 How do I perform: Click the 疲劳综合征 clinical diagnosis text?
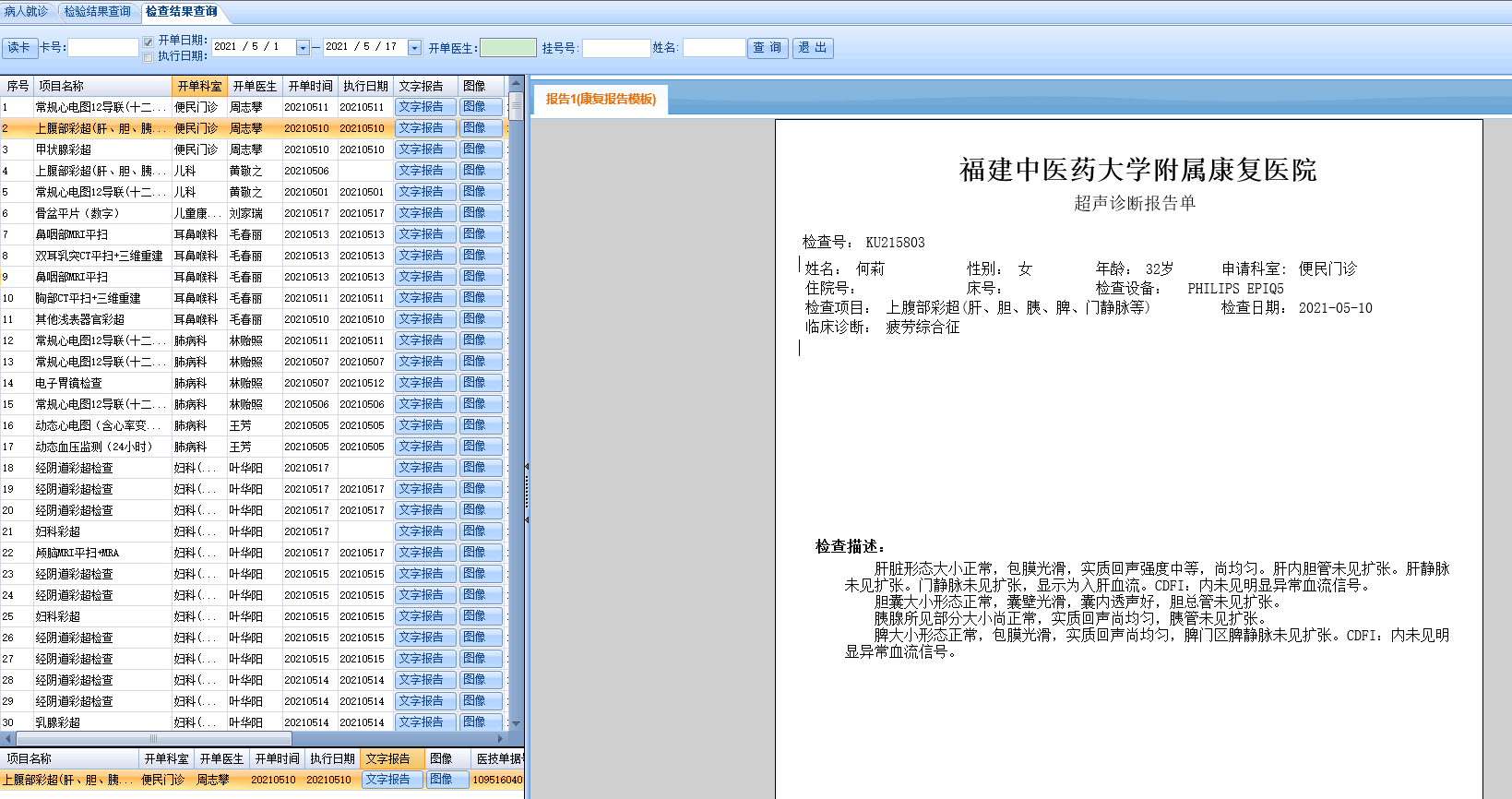(923, 328)
